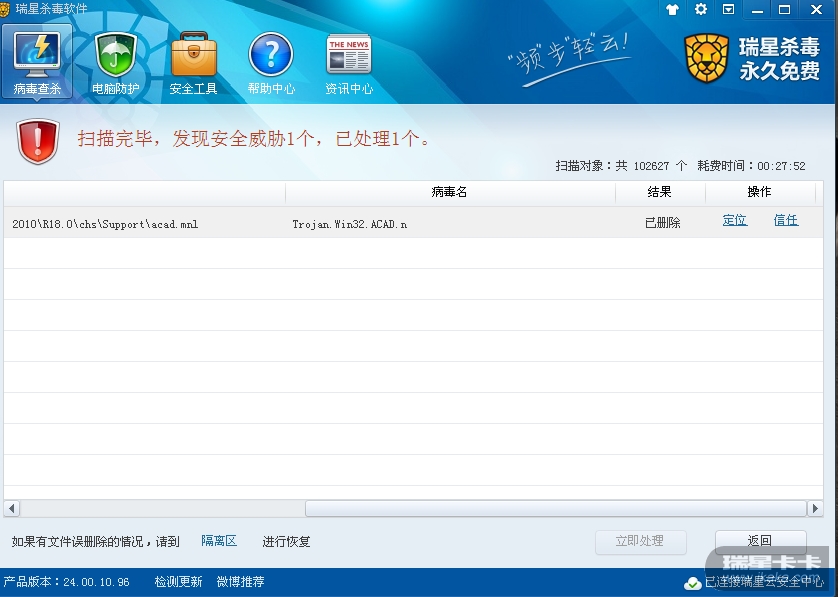Open the title bar dropdown menu icon

(x=728, y=9)
